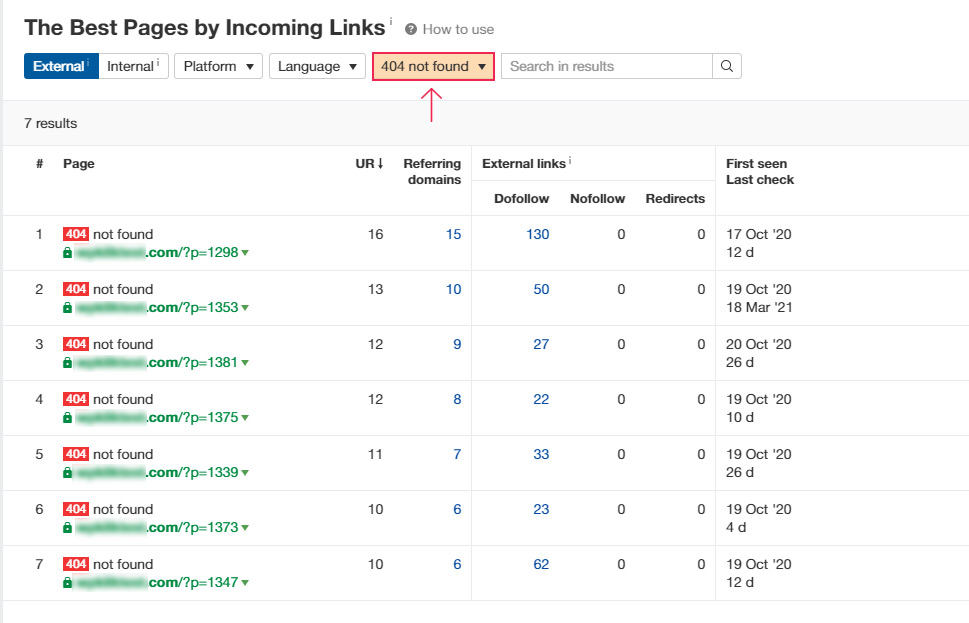Click the green lock icon in row 7
This screenshot has width=969, height=623.
coord(68,583)
